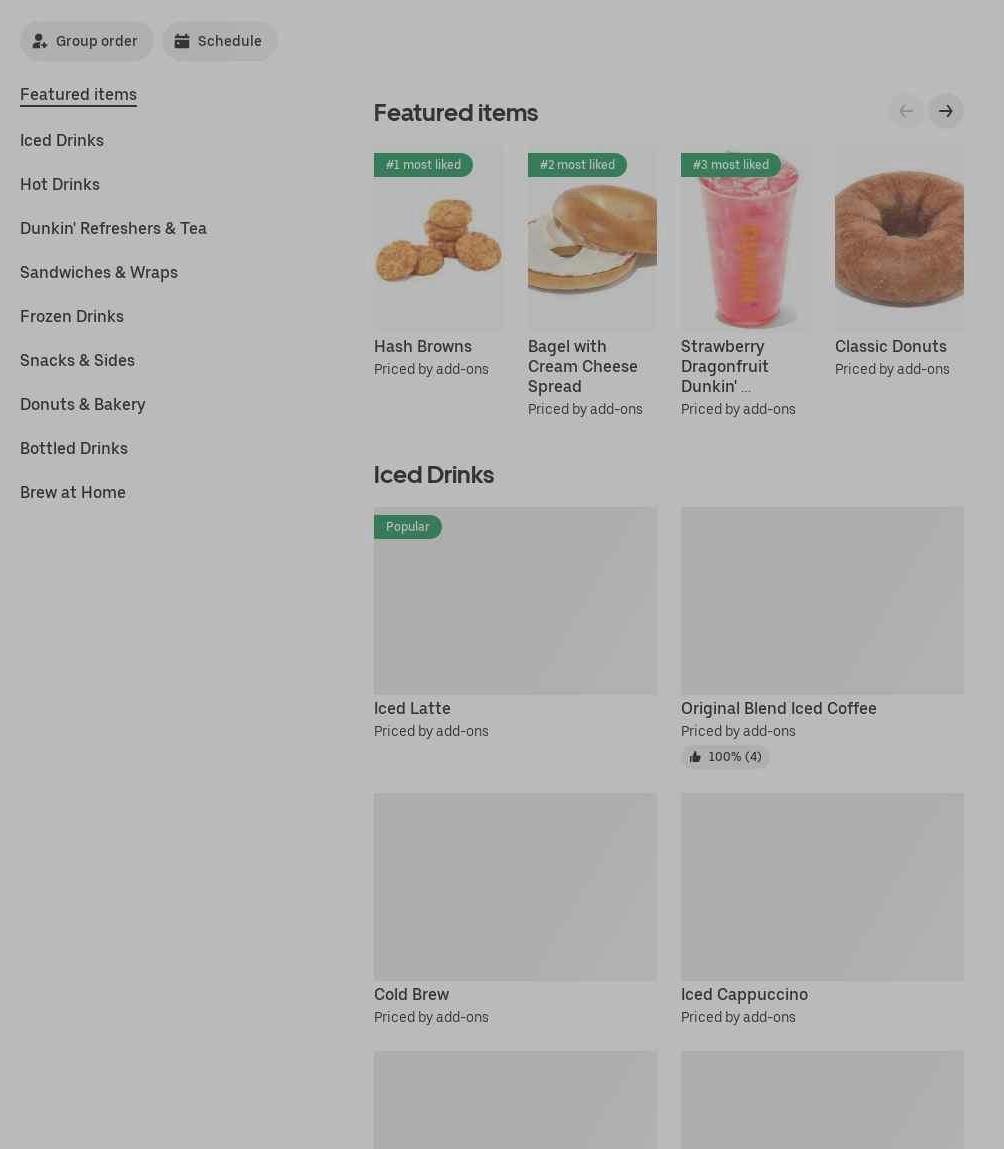Jump to Sandwiches & Wraps section
The image size is (1004, 1149).
tap(99, 273)
